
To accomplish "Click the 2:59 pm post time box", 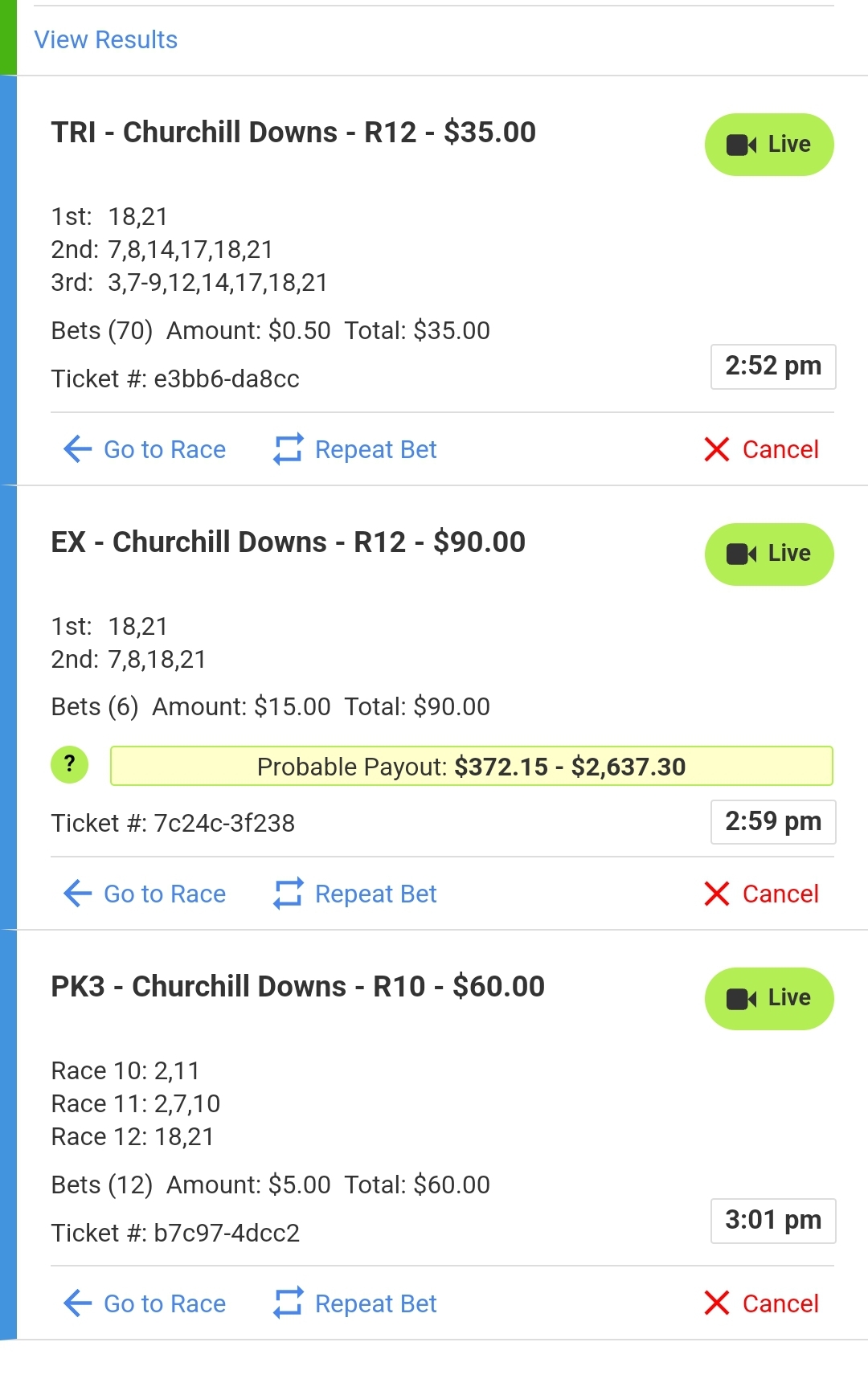I will coord(773,822).
